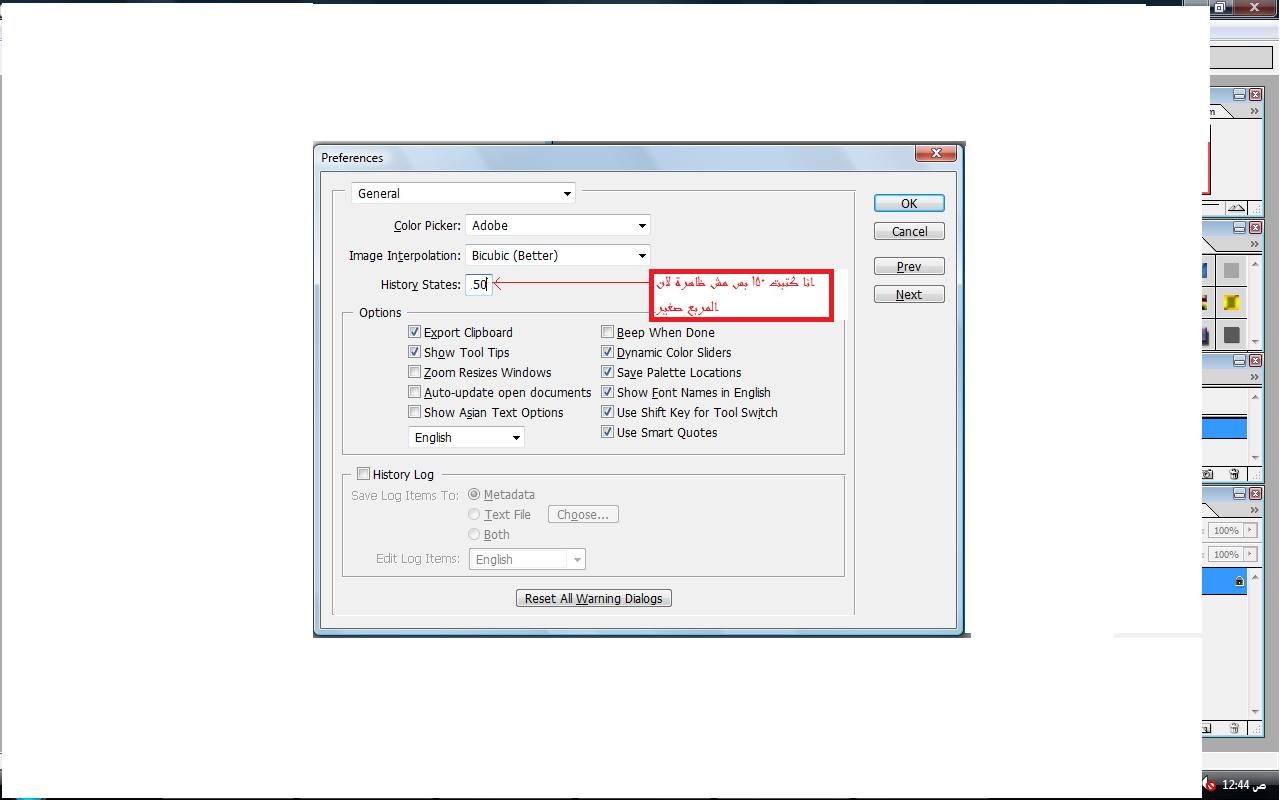Screen dimensions: 1280x800
Task: Go to the Next preferences page
Action: [908, 294]
